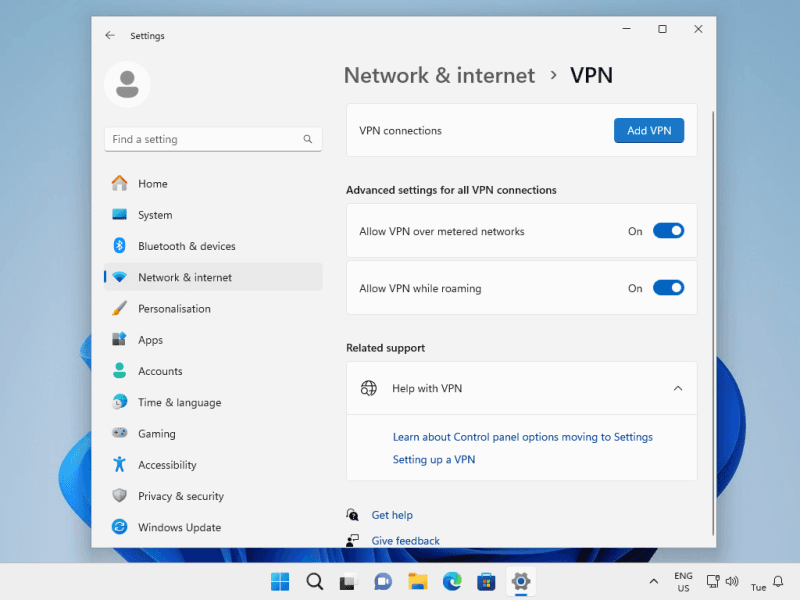Show hidden icons in system tray
The width and height of the screenshot is (800, 600).
pyautogui.click(x=654, y=582)
